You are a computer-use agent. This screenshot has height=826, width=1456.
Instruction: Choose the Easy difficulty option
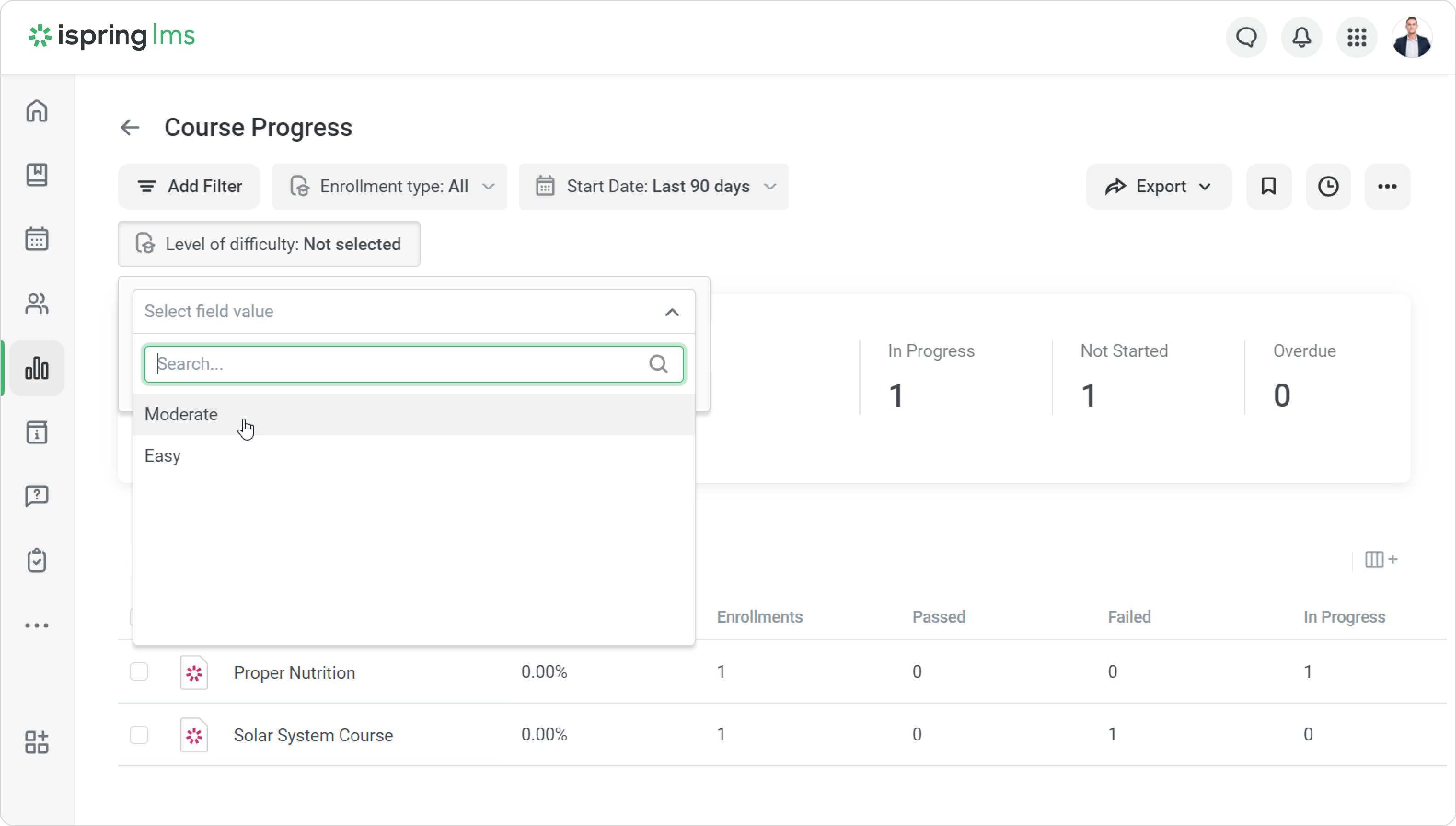pos(163,456)
